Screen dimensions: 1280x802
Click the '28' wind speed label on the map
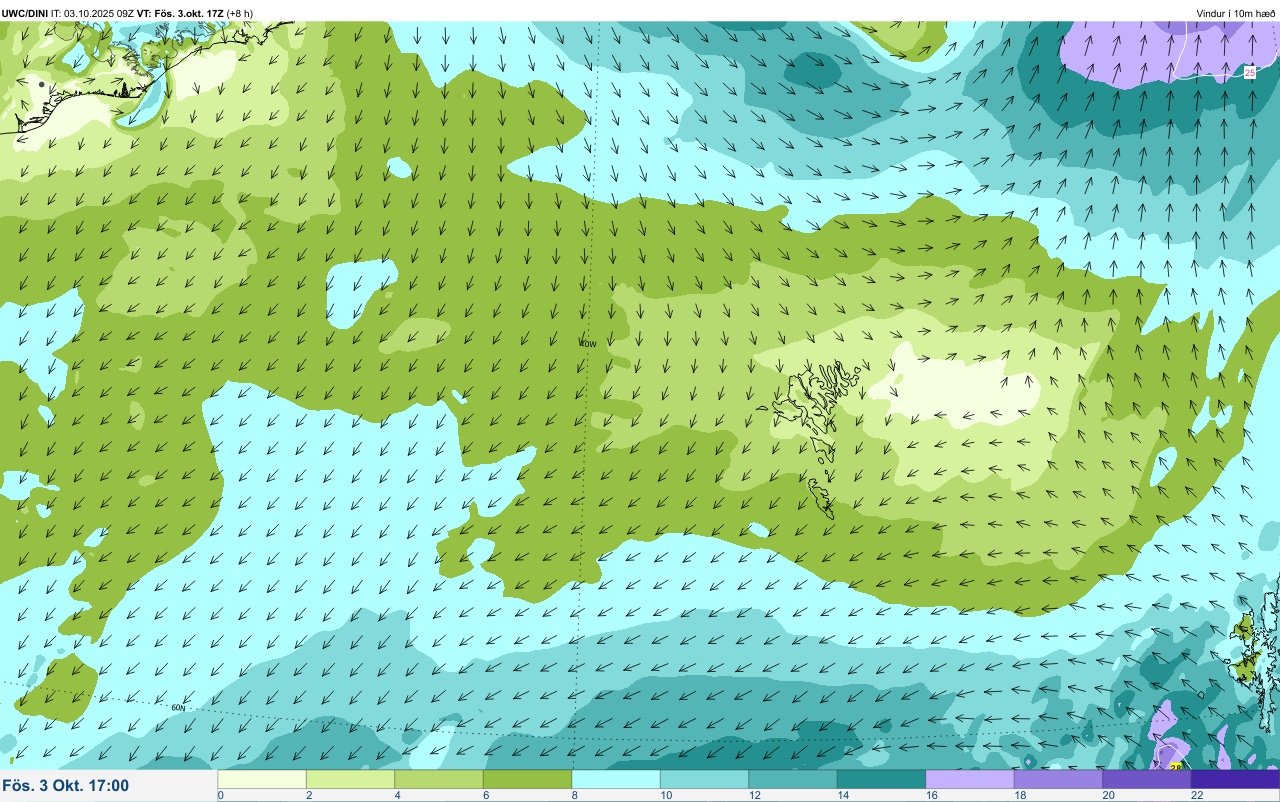tap(1175, 767)
